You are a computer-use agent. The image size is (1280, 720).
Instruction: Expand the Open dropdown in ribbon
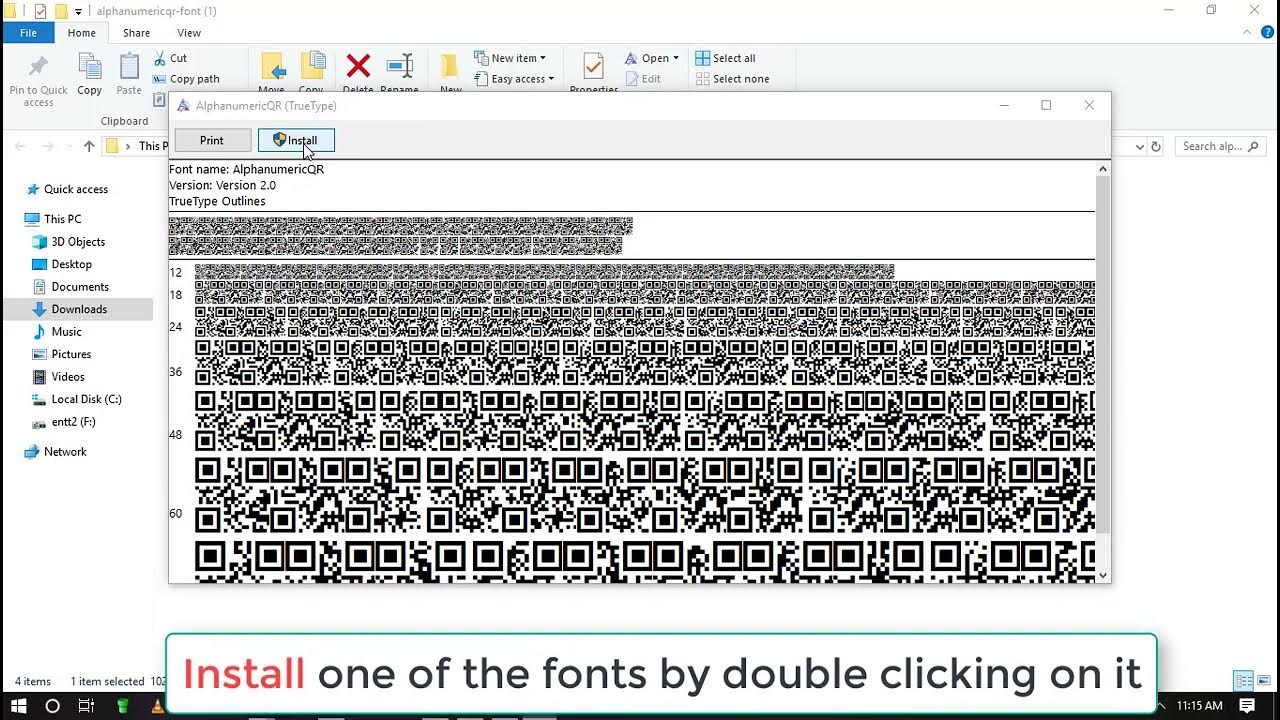652,58
